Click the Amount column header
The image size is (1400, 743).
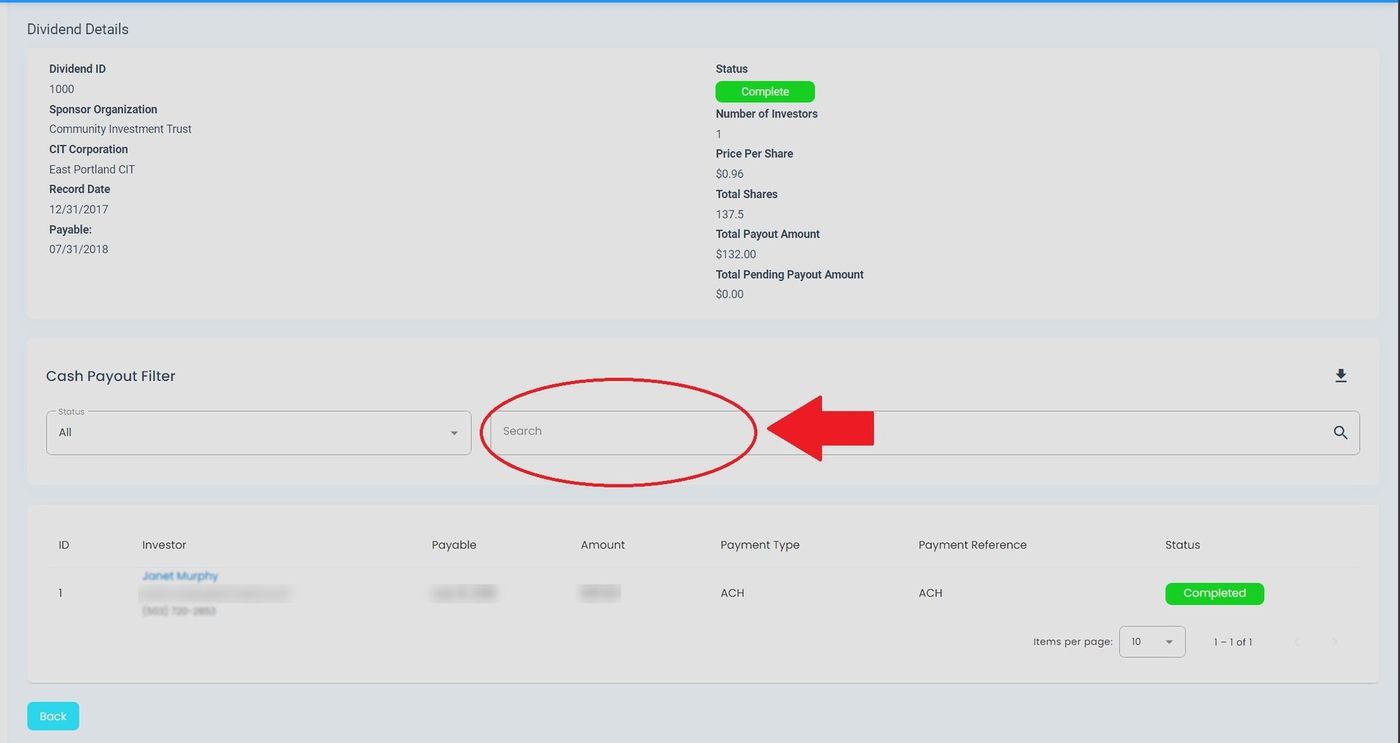click(x=602, y=545)
